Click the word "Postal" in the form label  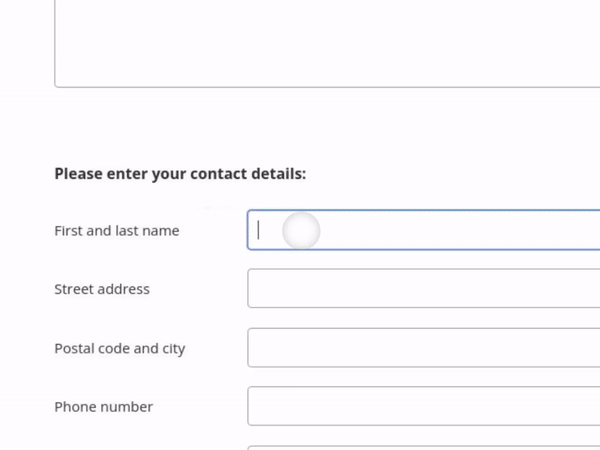click(x=74, y=348)
